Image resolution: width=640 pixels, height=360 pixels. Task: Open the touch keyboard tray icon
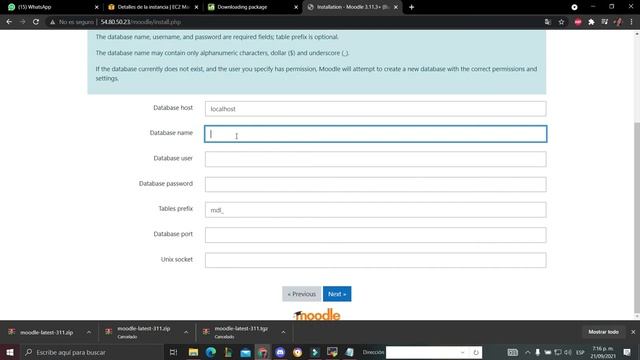point(513,352)
